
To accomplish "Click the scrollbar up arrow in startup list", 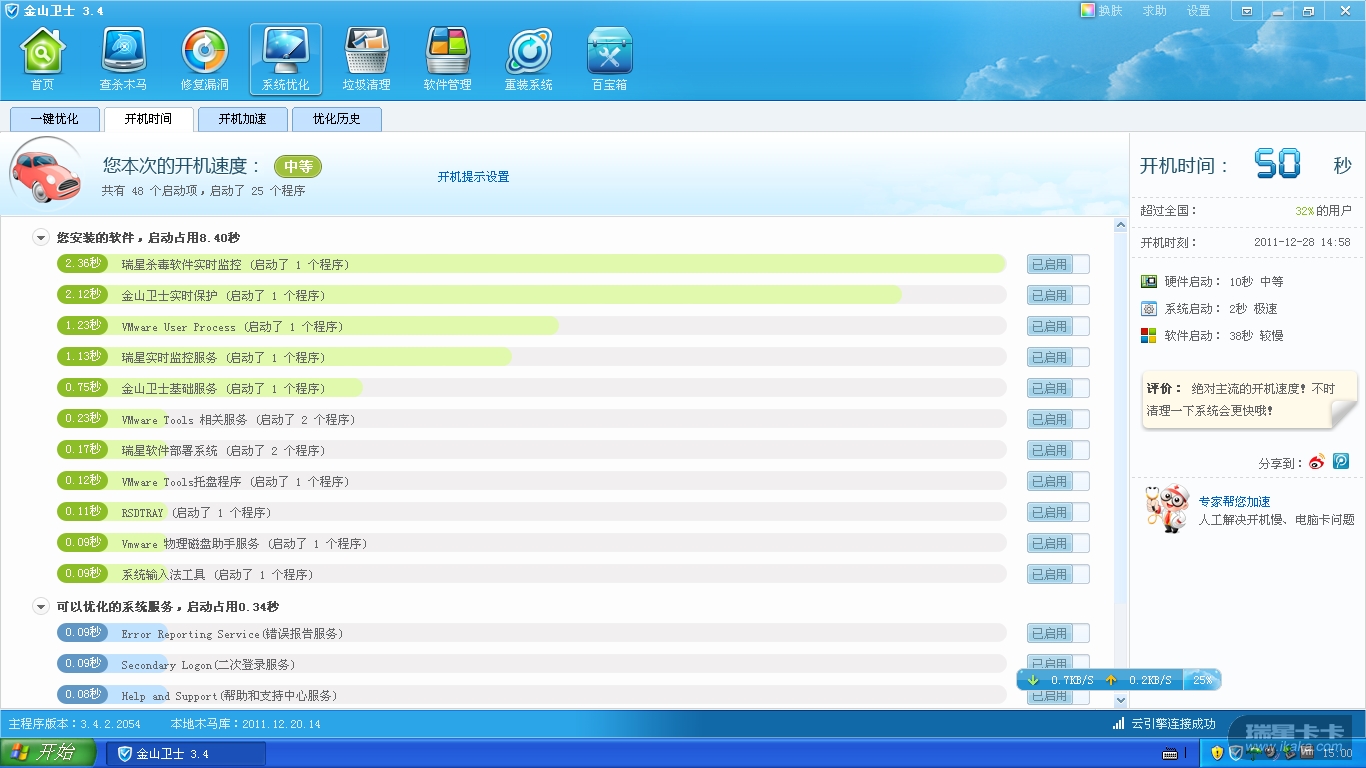I will coord(1121,226).
